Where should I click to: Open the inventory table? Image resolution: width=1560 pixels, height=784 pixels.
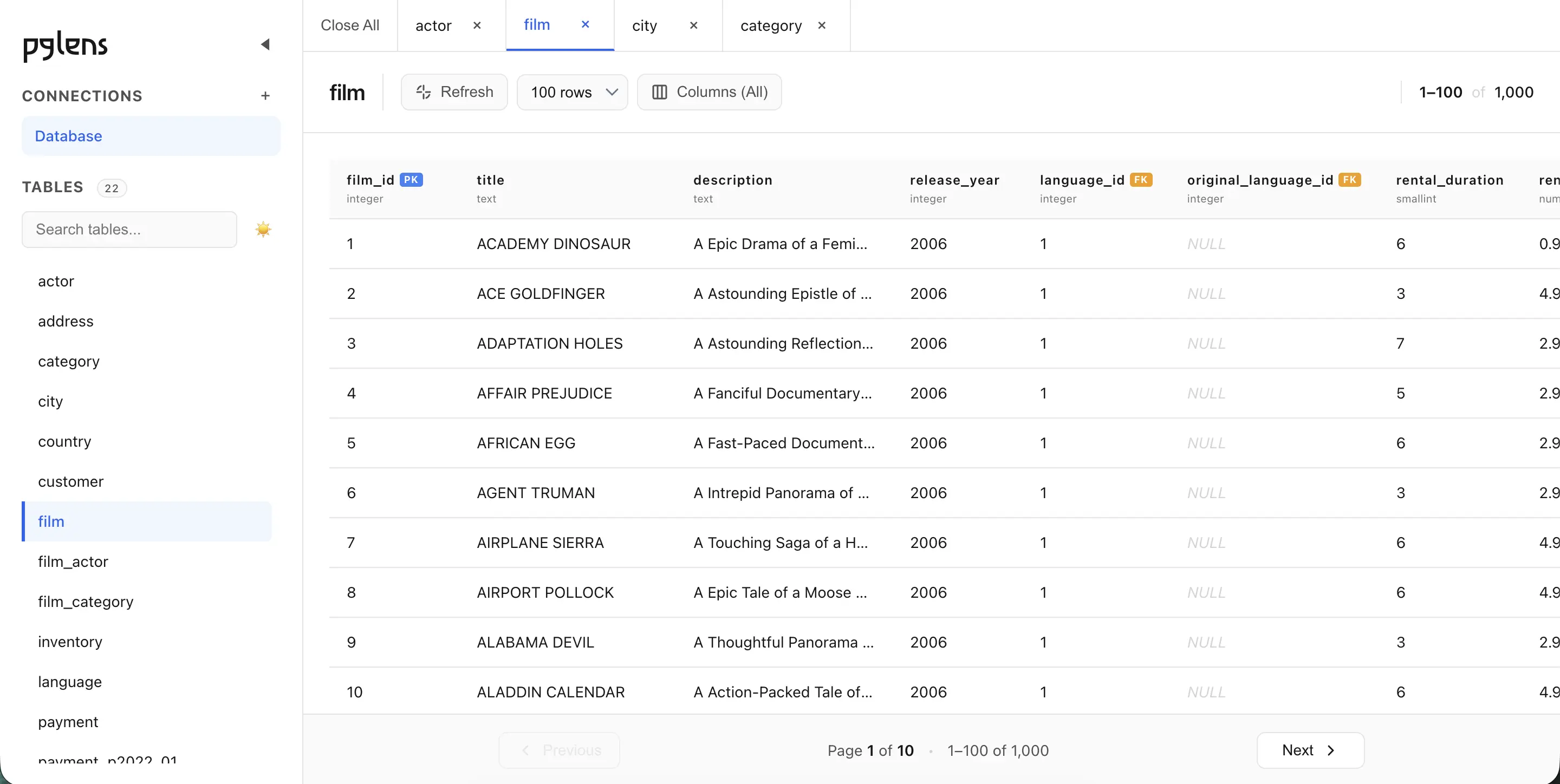click(x=70, y=642)
